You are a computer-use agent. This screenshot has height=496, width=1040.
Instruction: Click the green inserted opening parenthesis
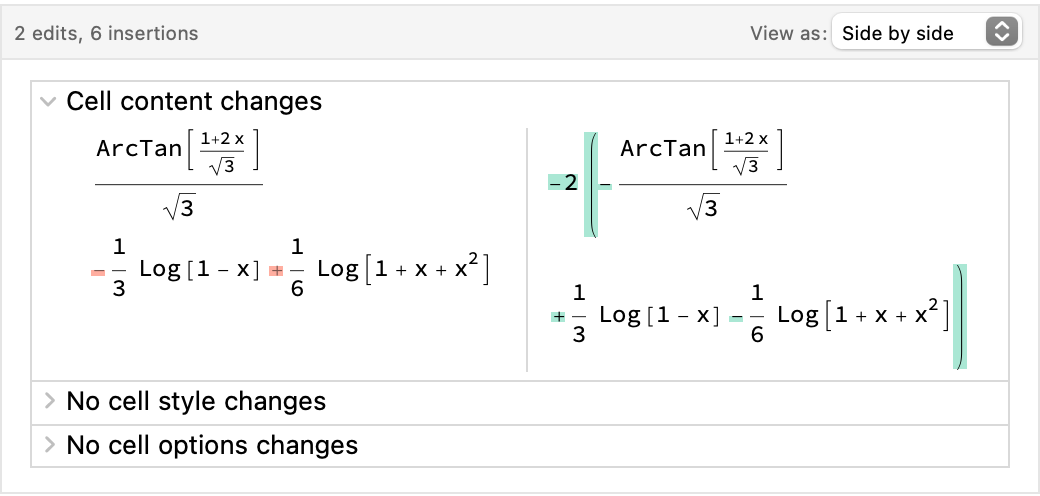592,183
